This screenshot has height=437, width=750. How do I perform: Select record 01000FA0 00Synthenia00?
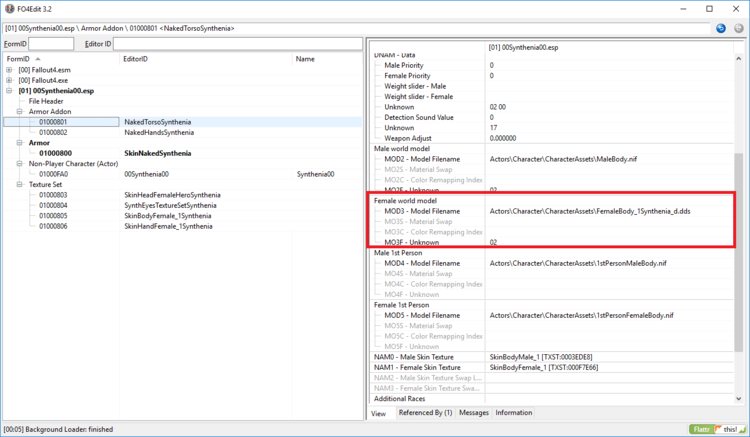click(183, 174)
